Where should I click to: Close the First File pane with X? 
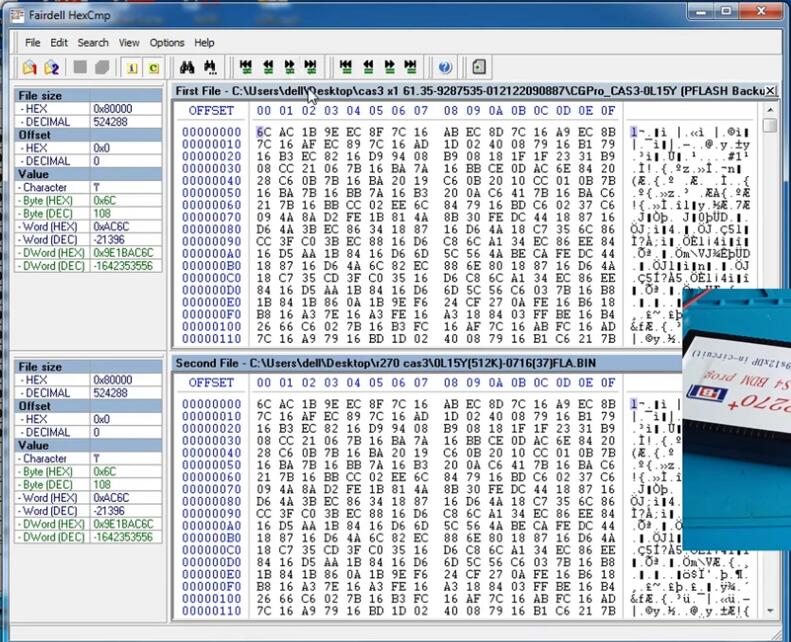770,91
